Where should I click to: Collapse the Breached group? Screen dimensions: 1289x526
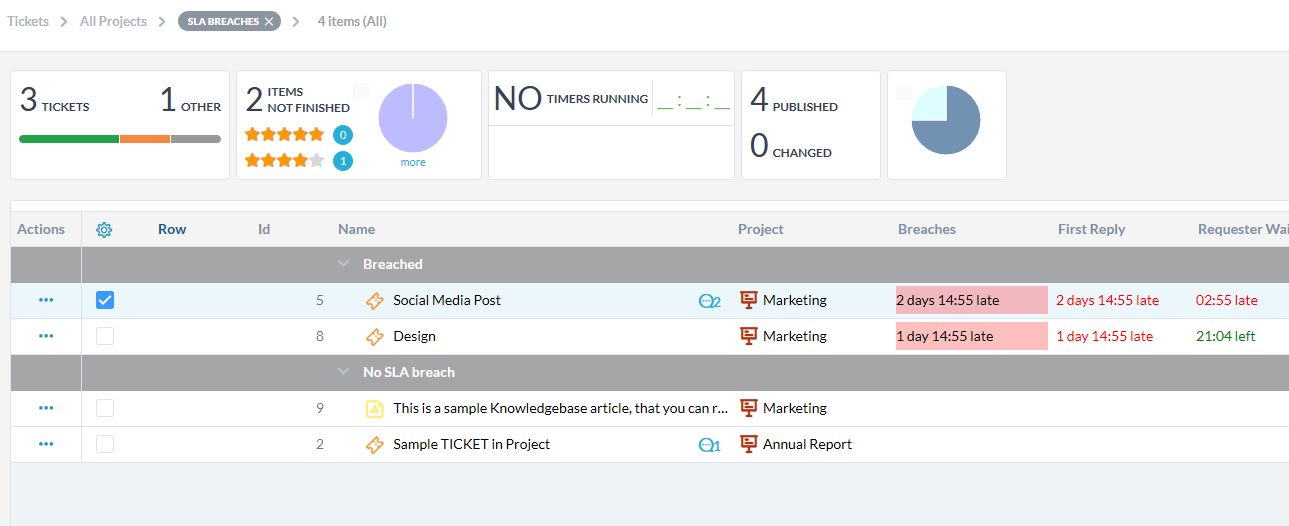click(344, 264)
